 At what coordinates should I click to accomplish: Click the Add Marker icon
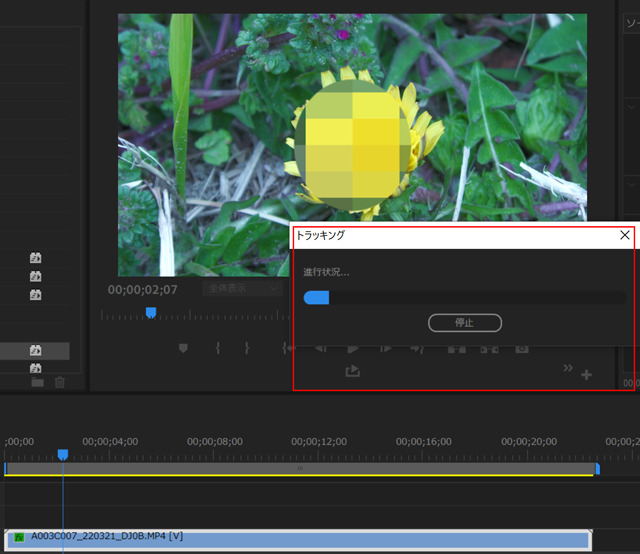183,348
